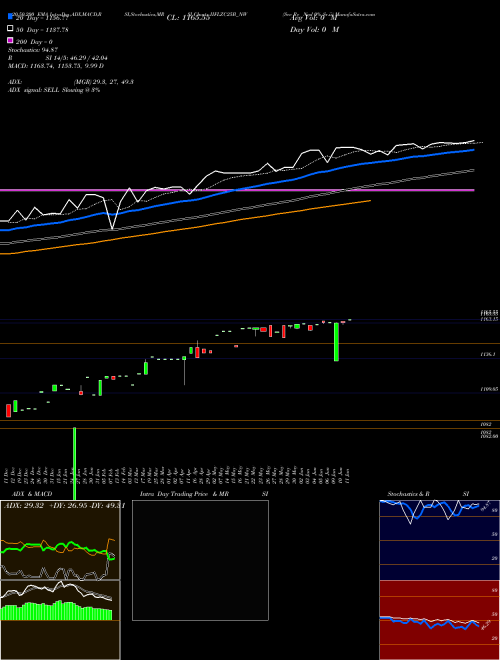Click the 1109.85 price axis label
The height and width of the screenshot is (660, 500).
(x=489, y=390)
